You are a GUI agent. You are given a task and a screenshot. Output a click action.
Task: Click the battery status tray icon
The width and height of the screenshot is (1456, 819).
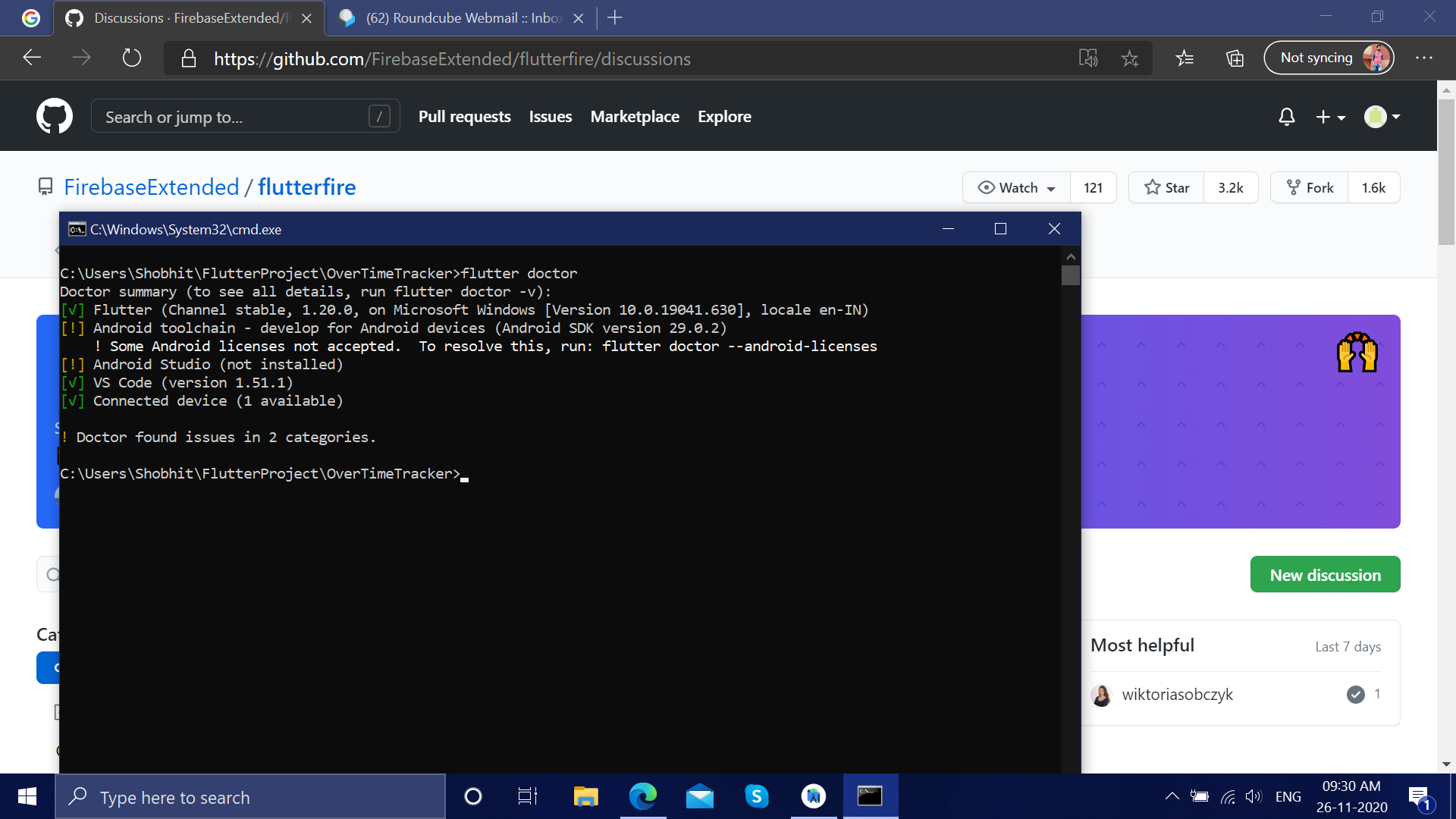point(1200,796)
